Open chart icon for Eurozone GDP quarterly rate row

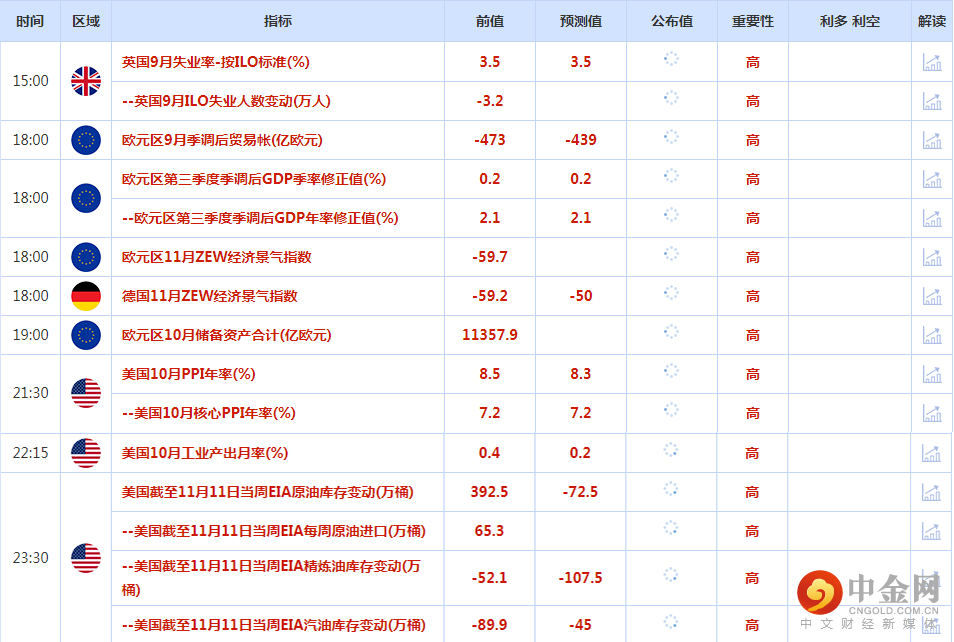point(932,179)
